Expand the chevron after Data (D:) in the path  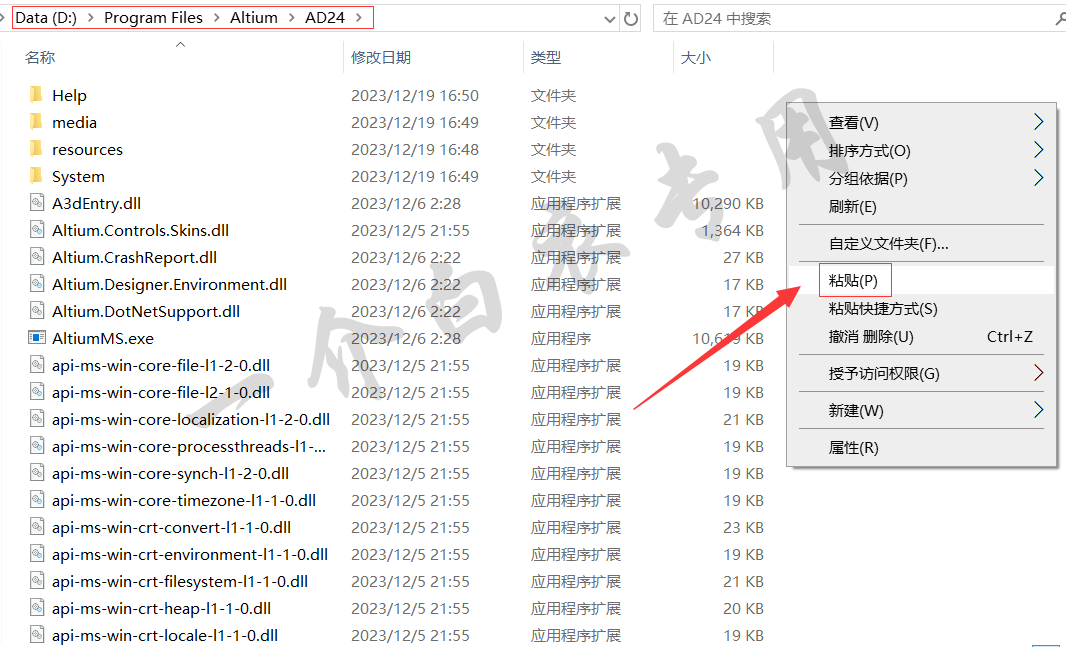pos(90,18)
